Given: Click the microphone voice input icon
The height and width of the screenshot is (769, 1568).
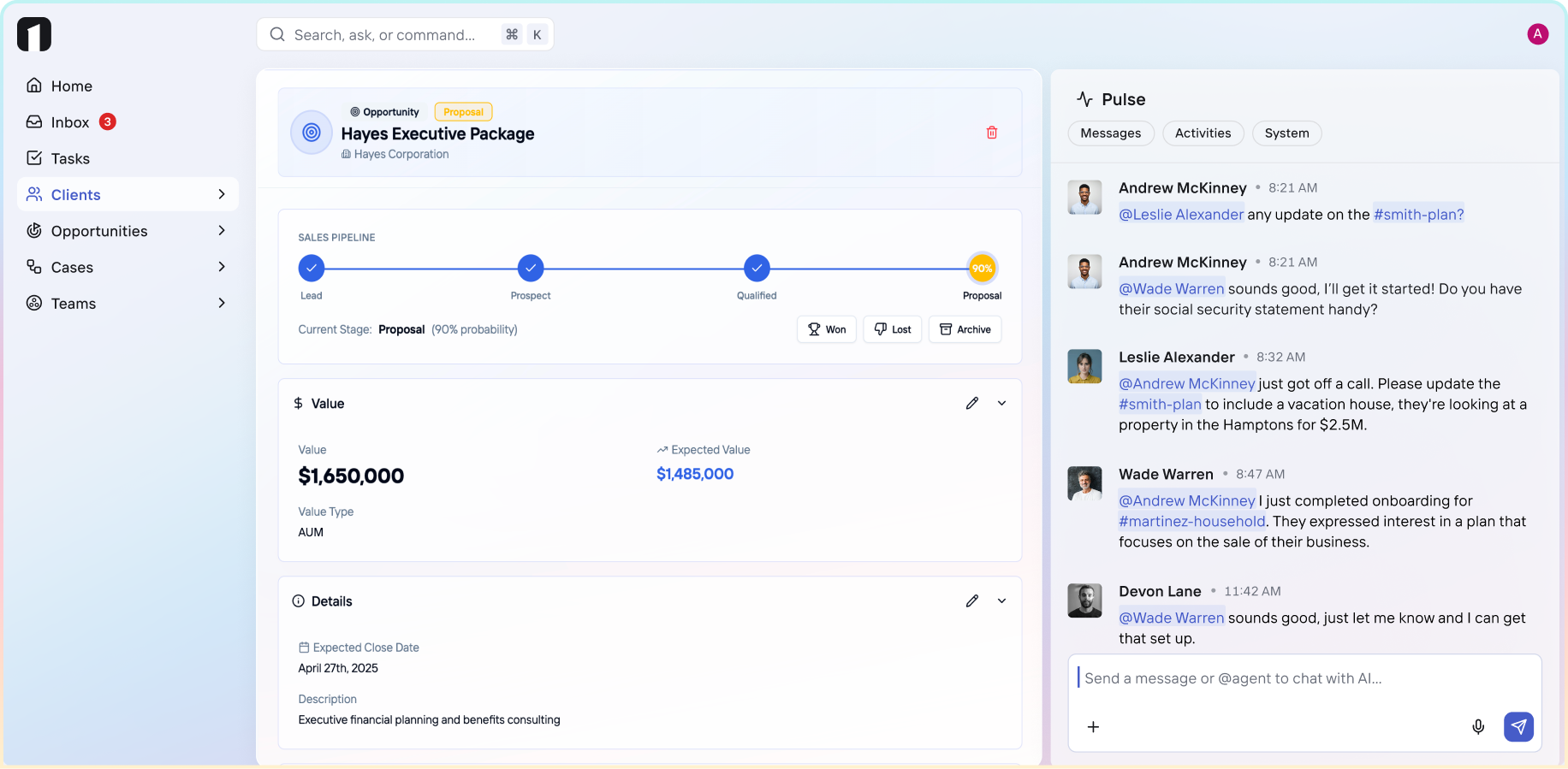Looking at the screenshot, I should pos(1478,727).
